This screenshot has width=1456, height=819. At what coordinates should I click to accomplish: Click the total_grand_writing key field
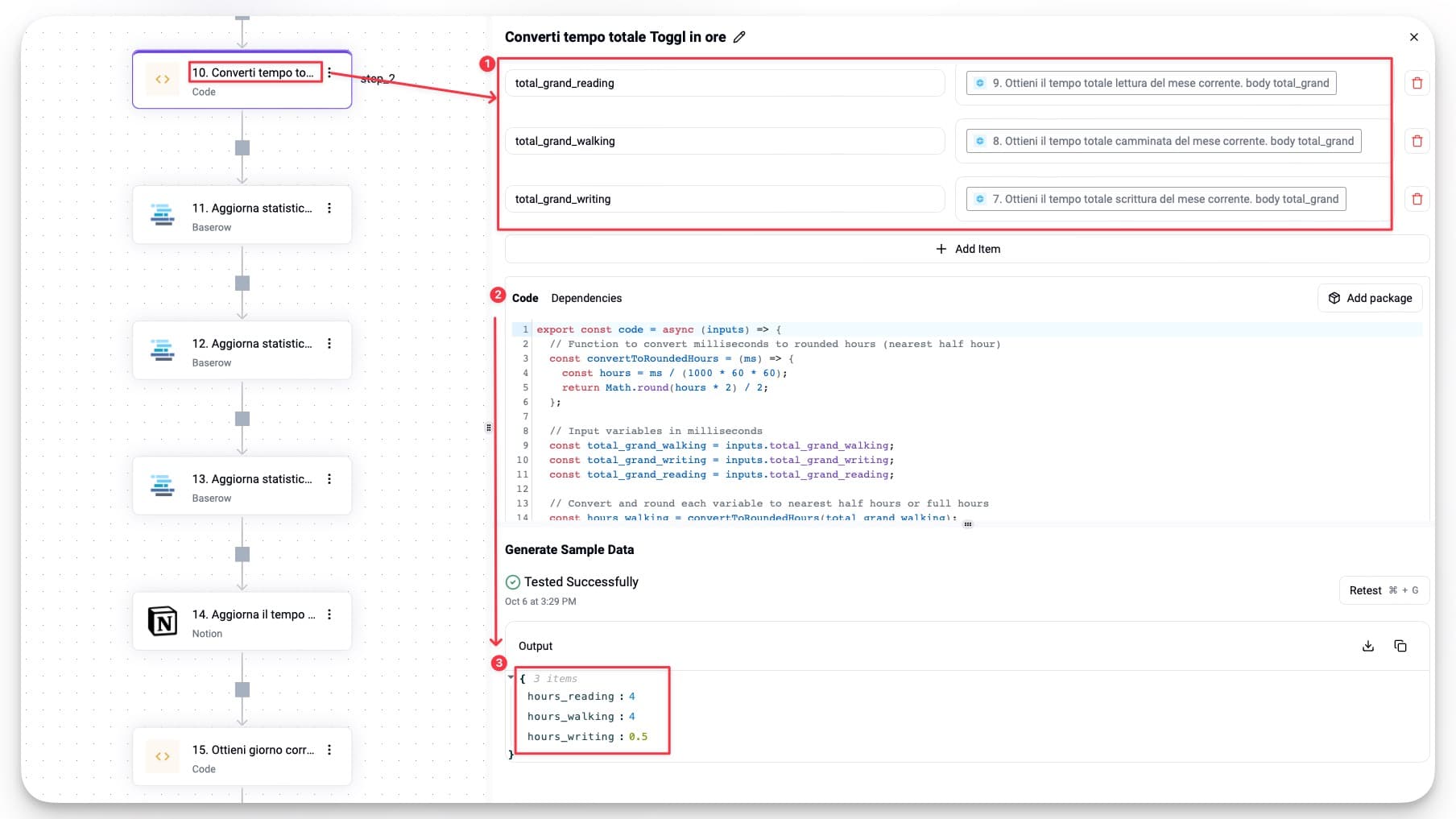pyautogui.click(x=725, y=199)
